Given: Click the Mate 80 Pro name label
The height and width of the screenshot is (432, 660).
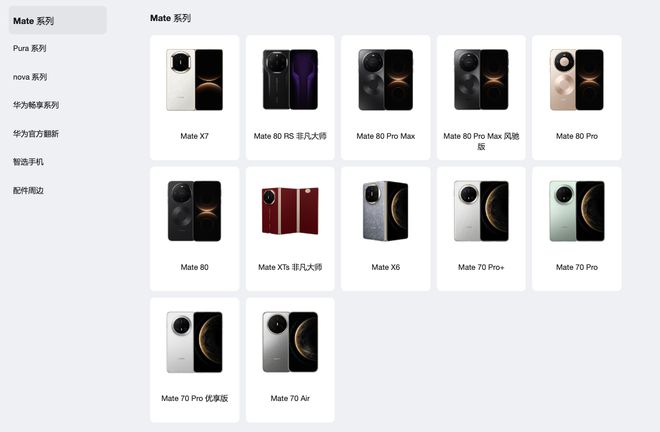Looking at the screenshot, I should (x=577, y=136).
